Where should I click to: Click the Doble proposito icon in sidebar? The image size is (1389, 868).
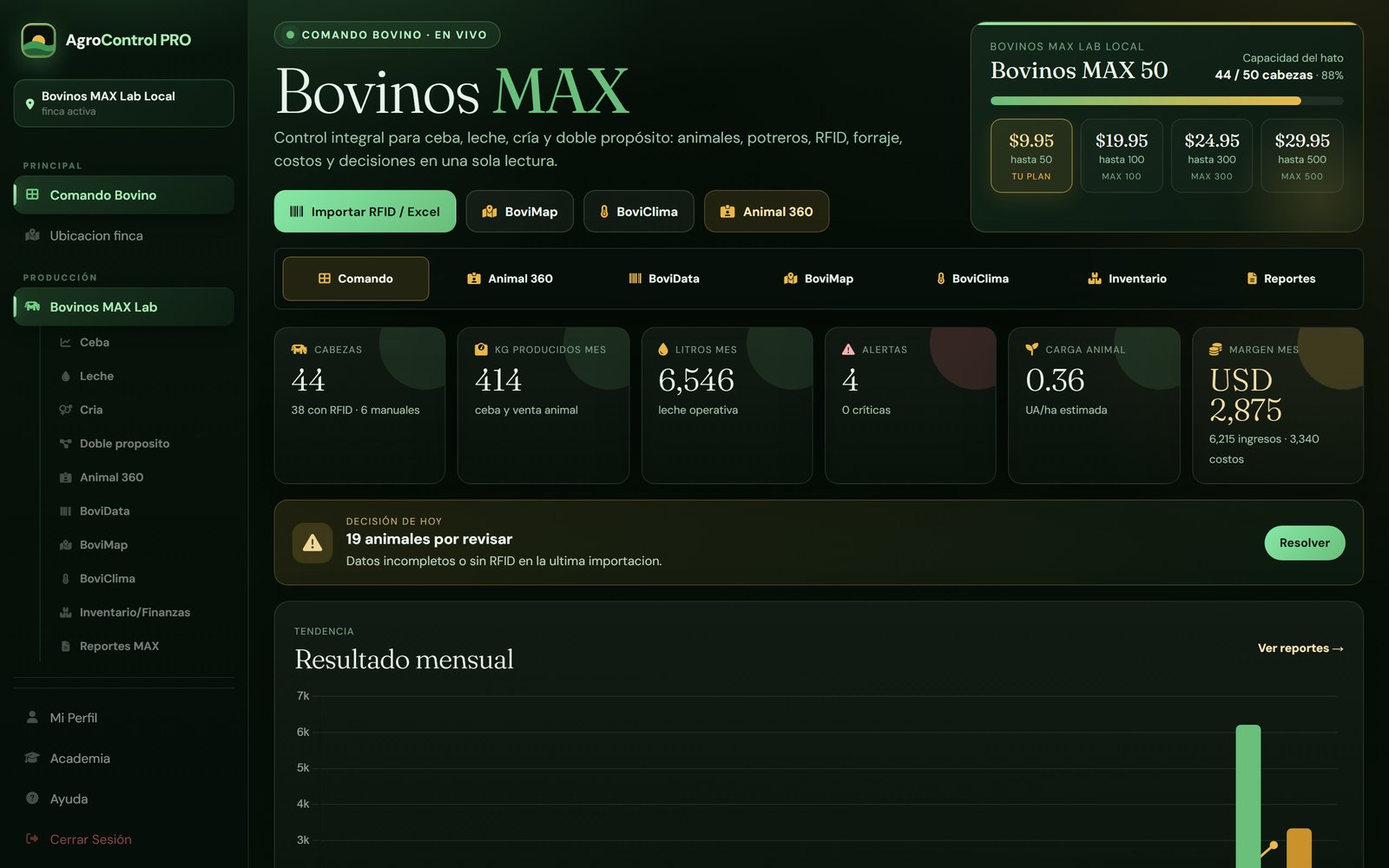click(65, 444)
